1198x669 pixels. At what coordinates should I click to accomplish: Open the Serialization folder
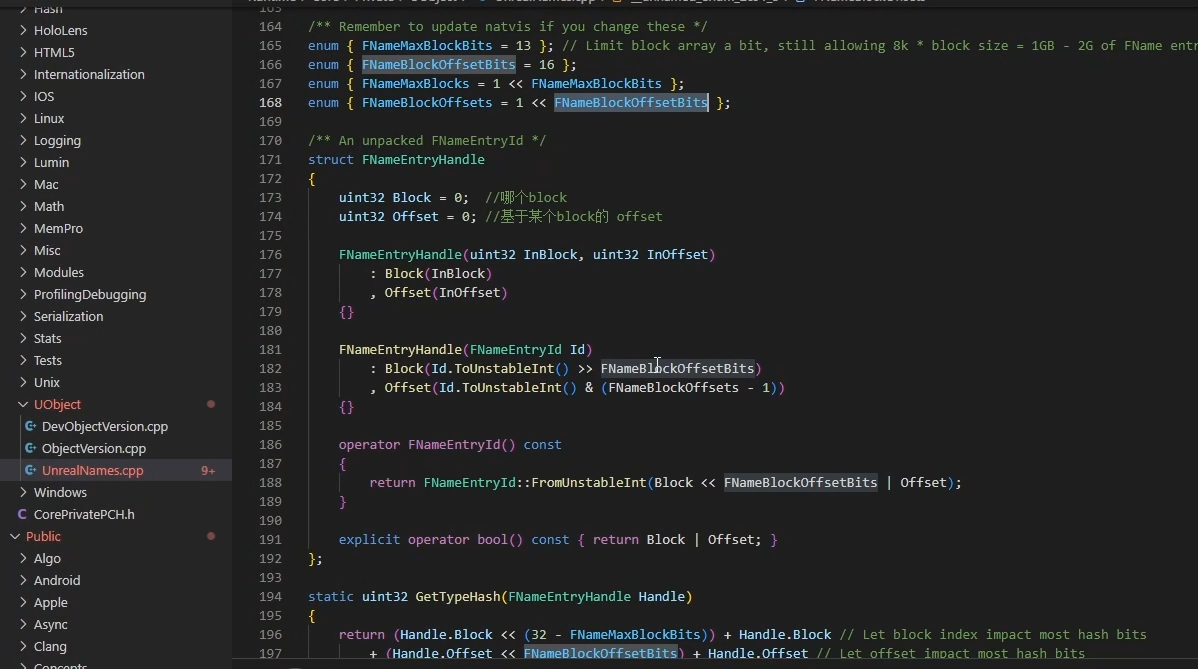point(68,317)
